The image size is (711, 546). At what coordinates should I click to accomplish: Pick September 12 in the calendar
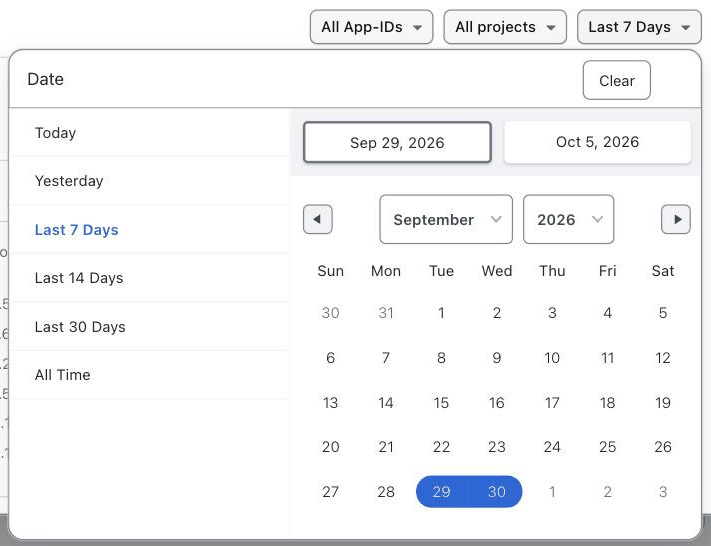[663, 358]
